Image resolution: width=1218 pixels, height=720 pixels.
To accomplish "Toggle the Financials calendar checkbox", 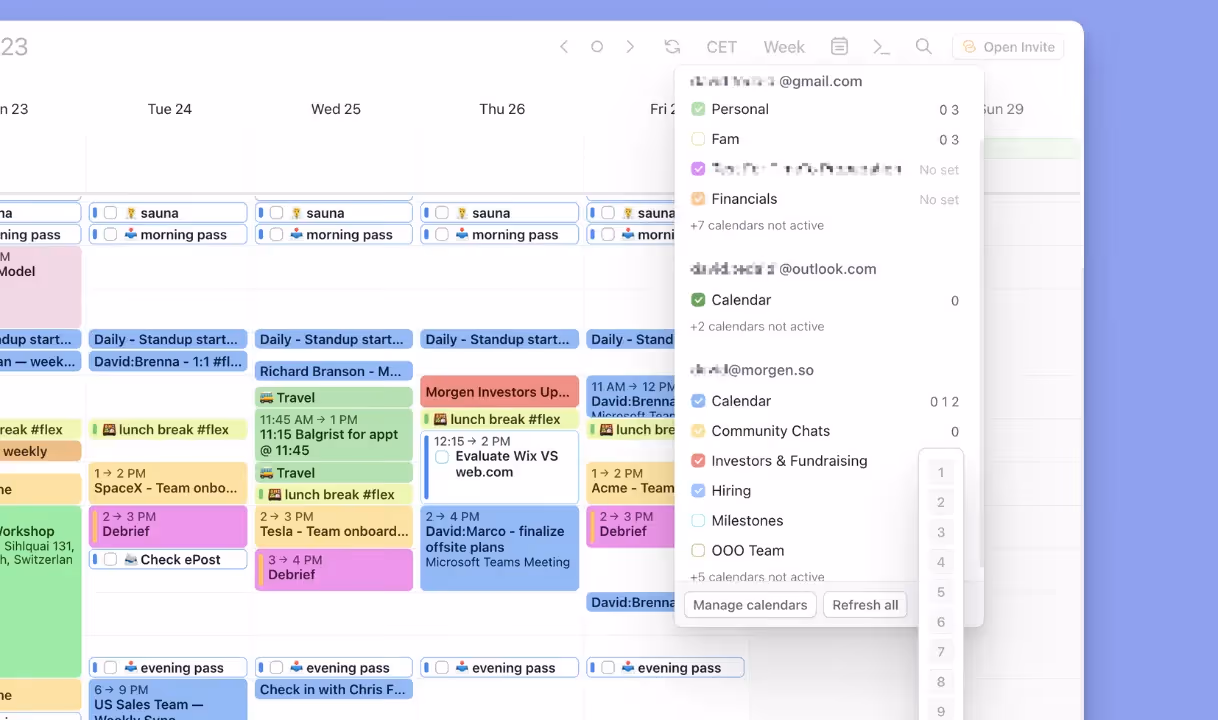I will click(698, 199).
